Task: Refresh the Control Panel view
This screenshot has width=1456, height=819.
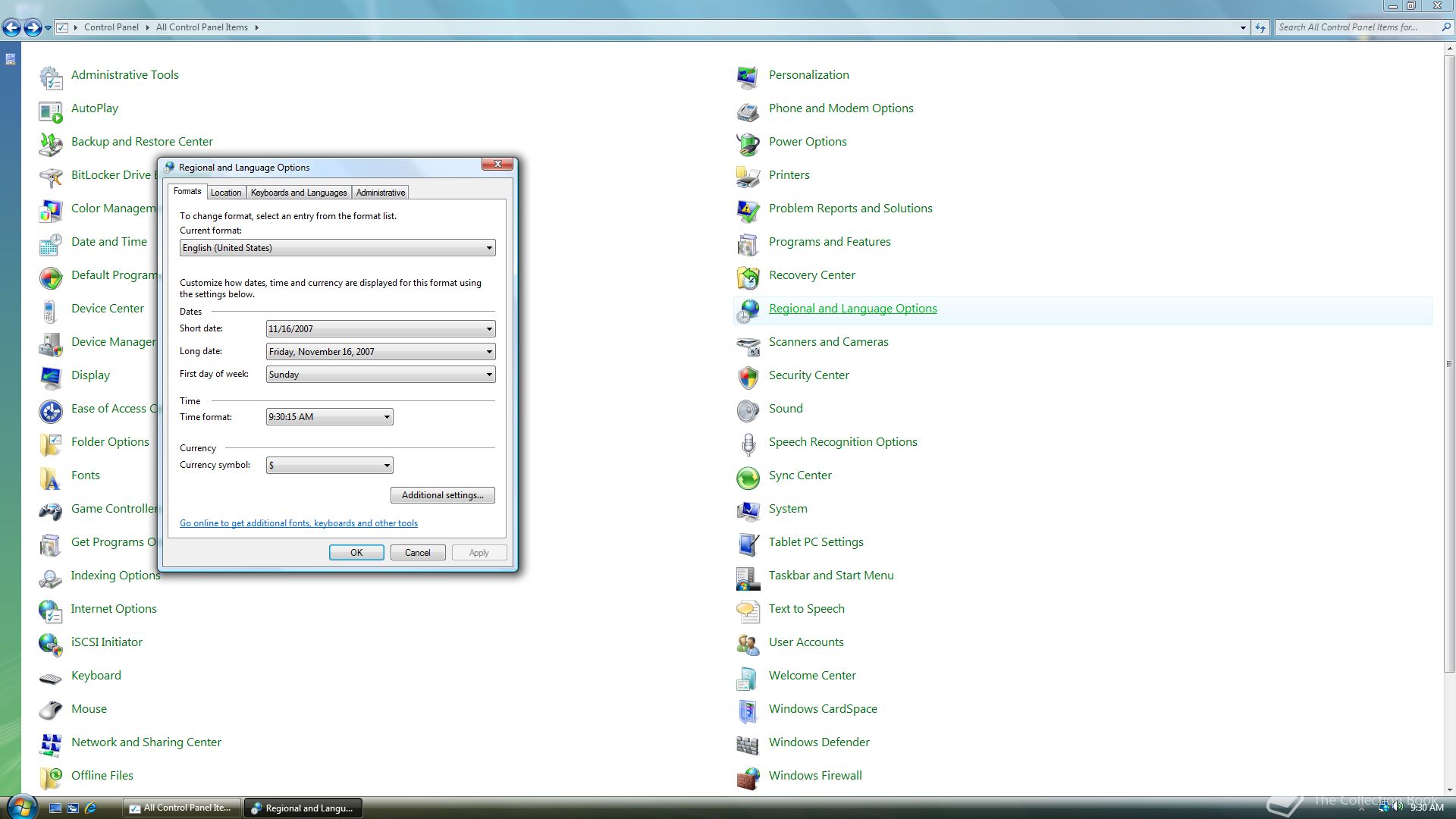Action: (x=1260, y=27)
